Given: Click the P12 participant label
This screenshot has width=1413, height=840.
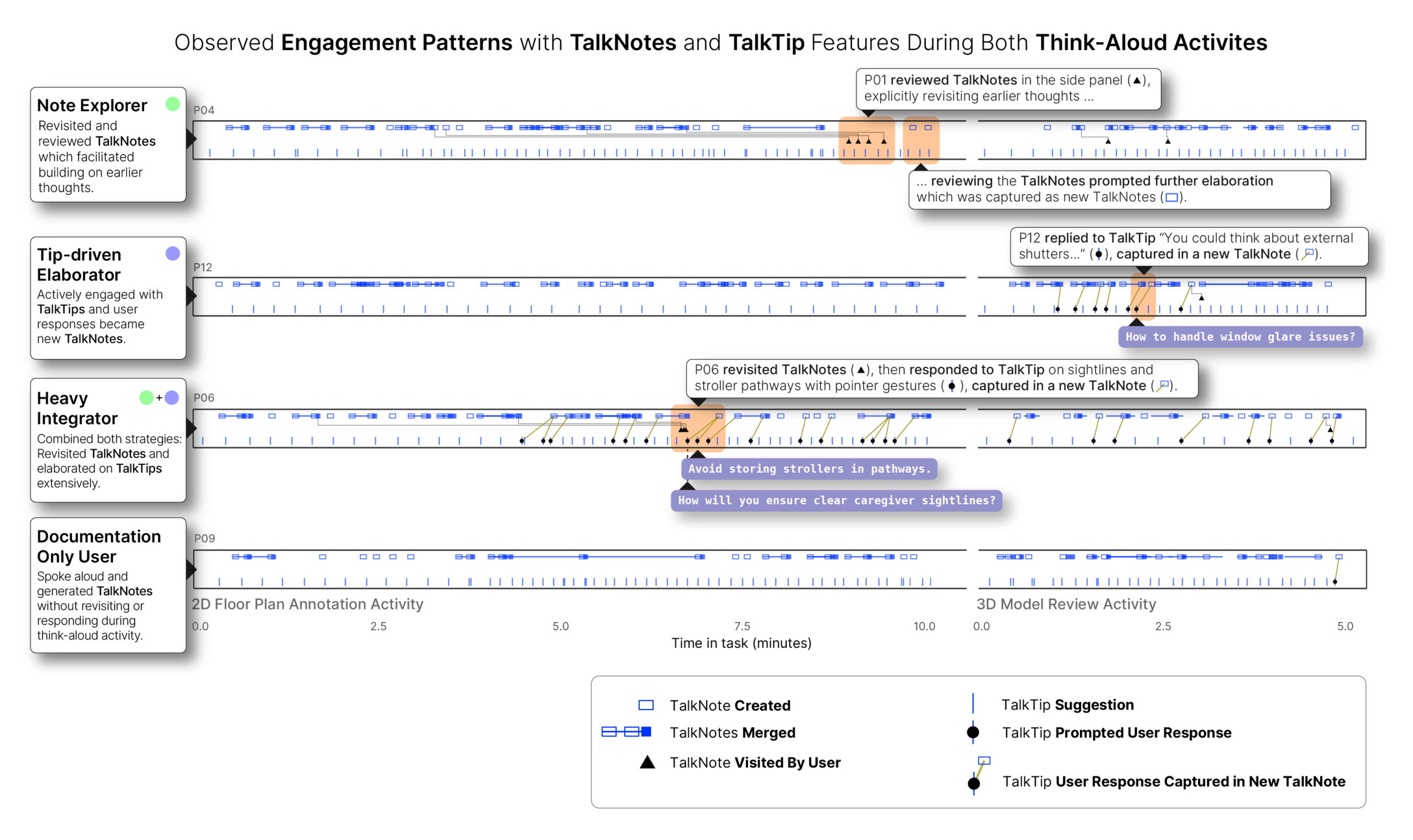Looking at the screenshot, I should pyautogui.click(x=203, y=267).
